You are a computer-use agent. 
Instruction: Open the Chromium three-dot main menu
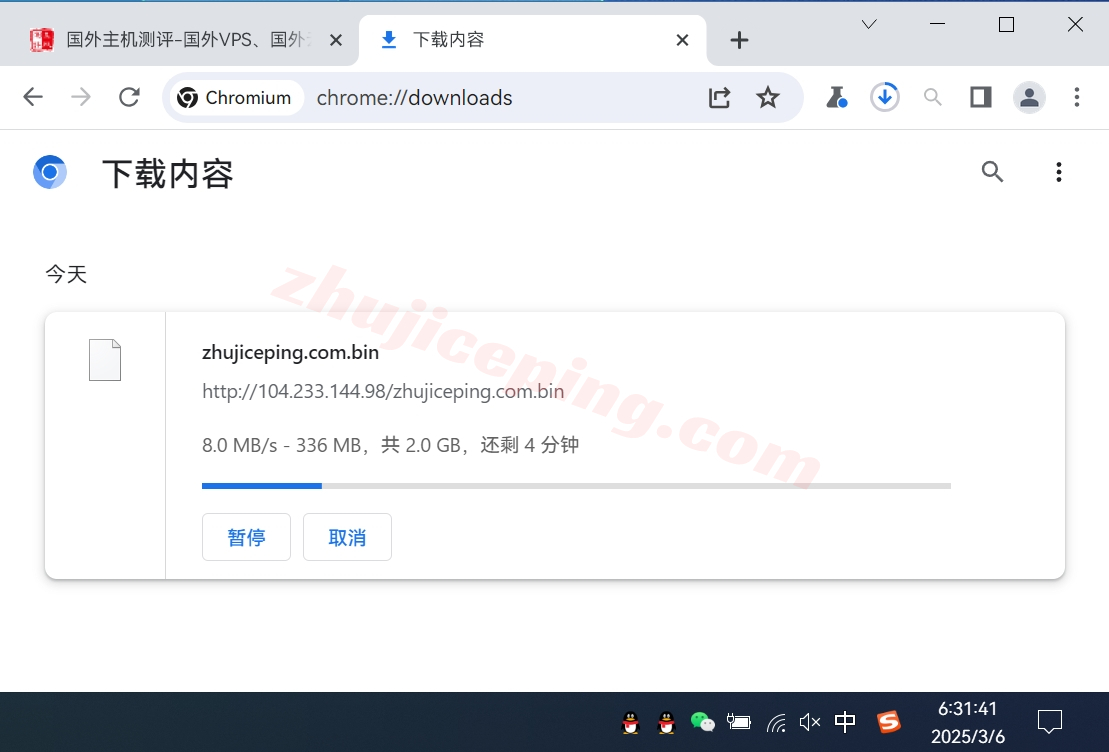(x=1076, y=98)
